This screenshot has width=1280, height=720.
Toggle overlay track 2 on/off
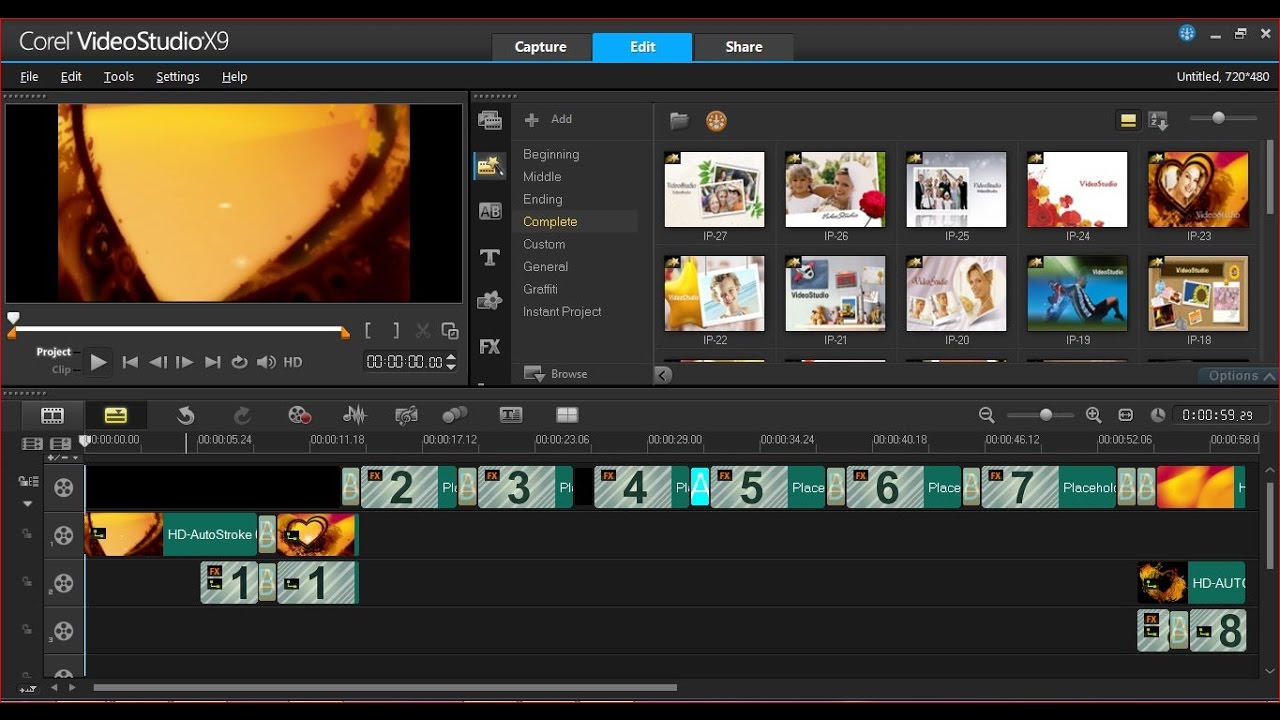point(63,583)
